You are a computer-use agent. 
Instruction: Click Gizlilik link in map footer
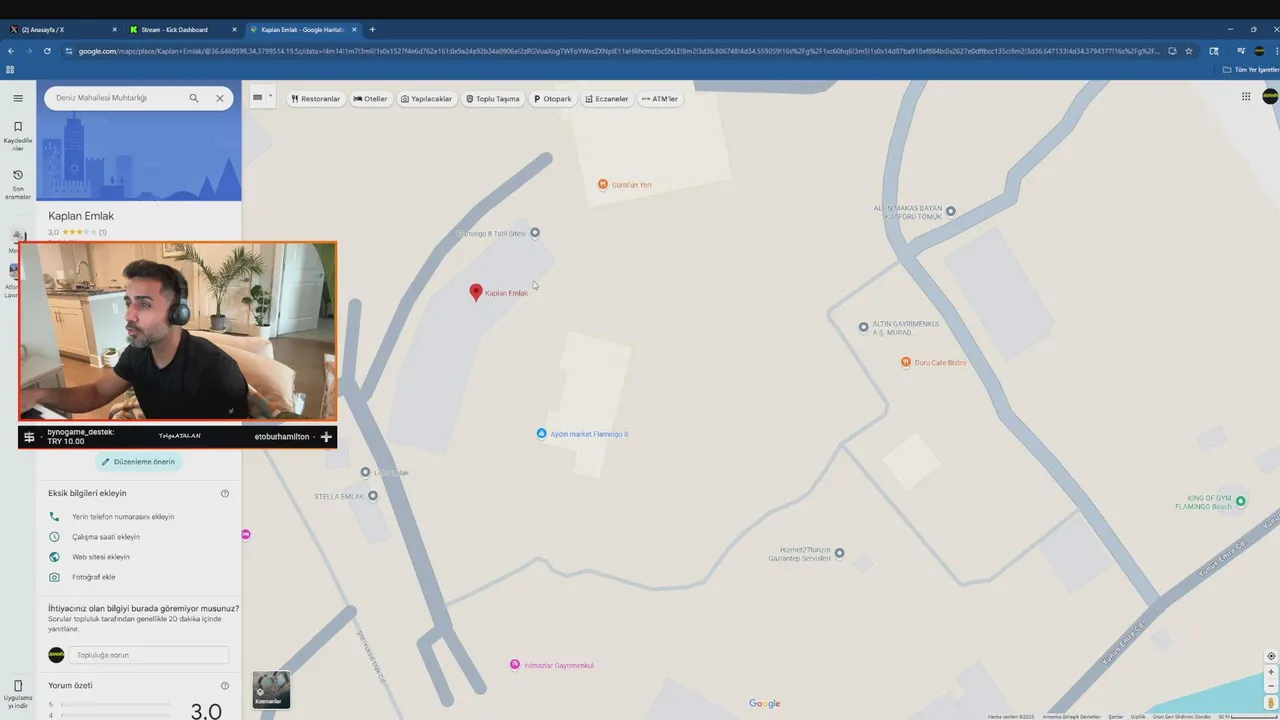pos(1137,716)
